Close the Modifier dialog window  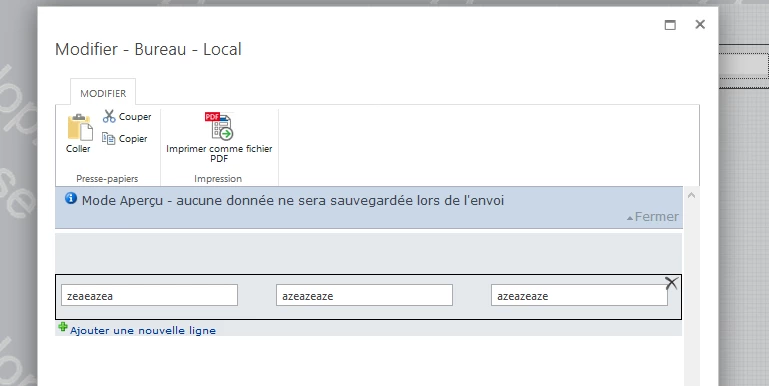coord(700,25)
